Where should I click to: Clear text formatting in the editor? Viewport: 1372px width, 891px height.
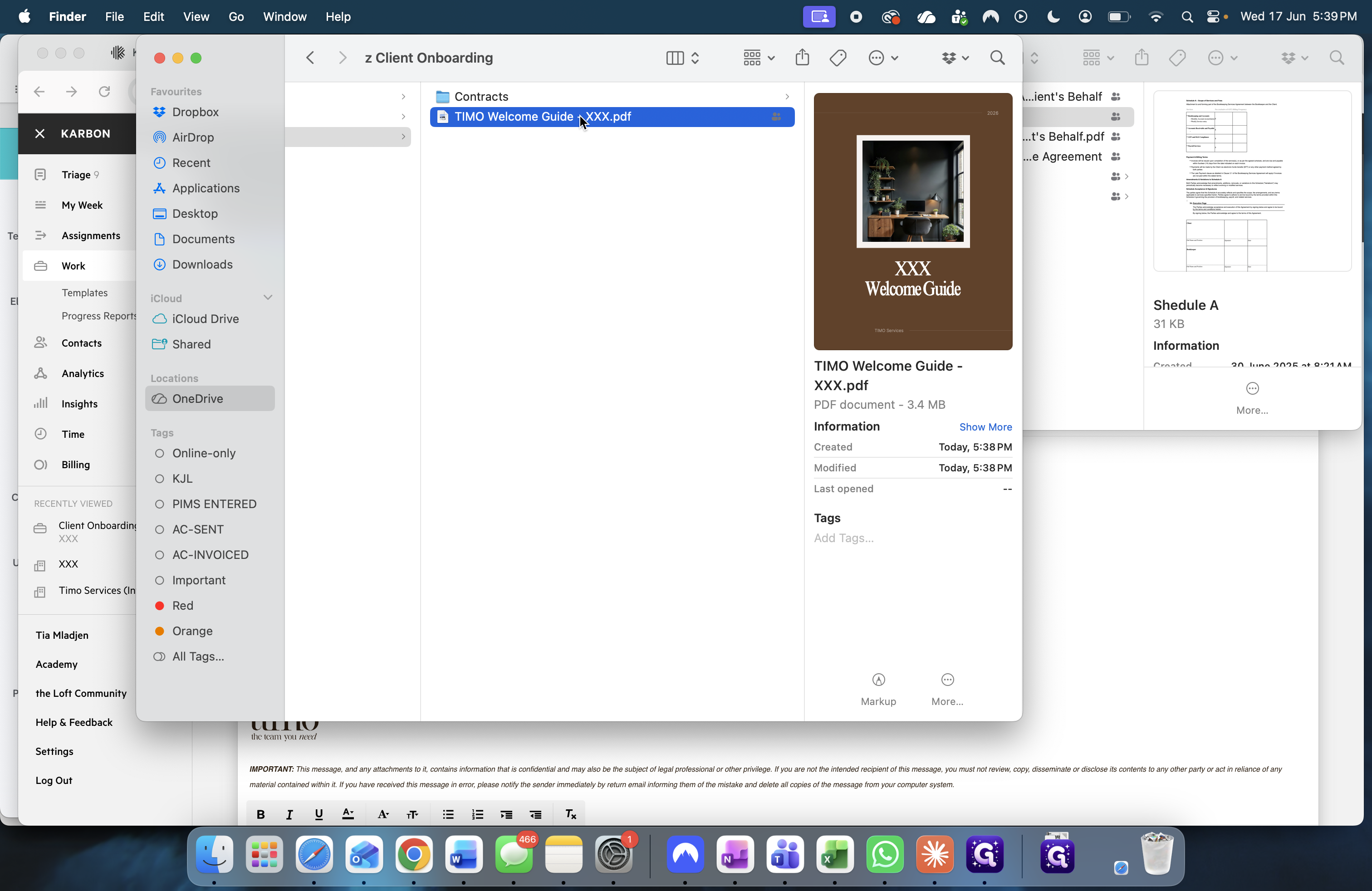(x=571, y=814)
